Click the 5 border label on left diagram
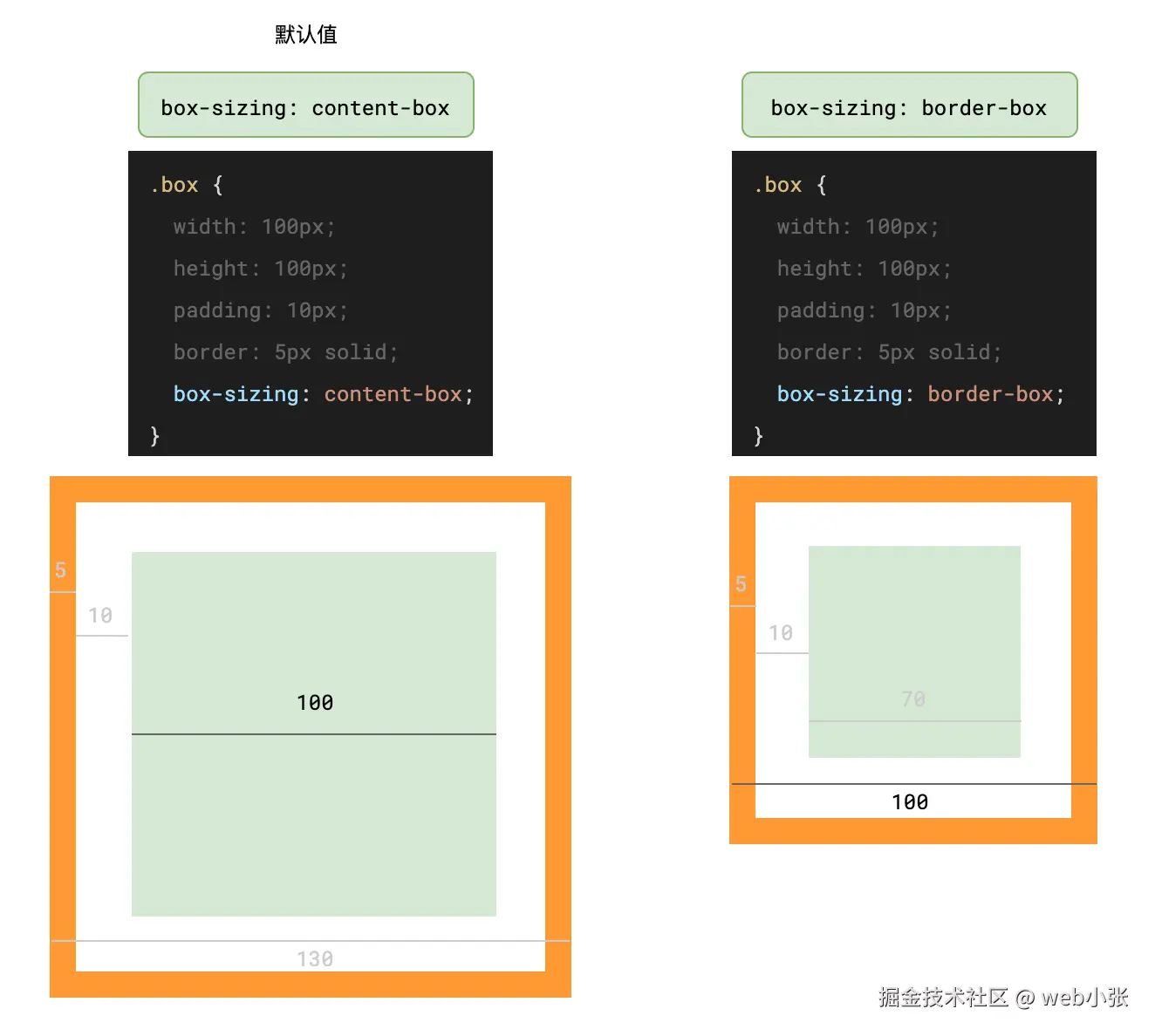The height and width of the screenshot is (1036, 1155). (x=60, y=570)
